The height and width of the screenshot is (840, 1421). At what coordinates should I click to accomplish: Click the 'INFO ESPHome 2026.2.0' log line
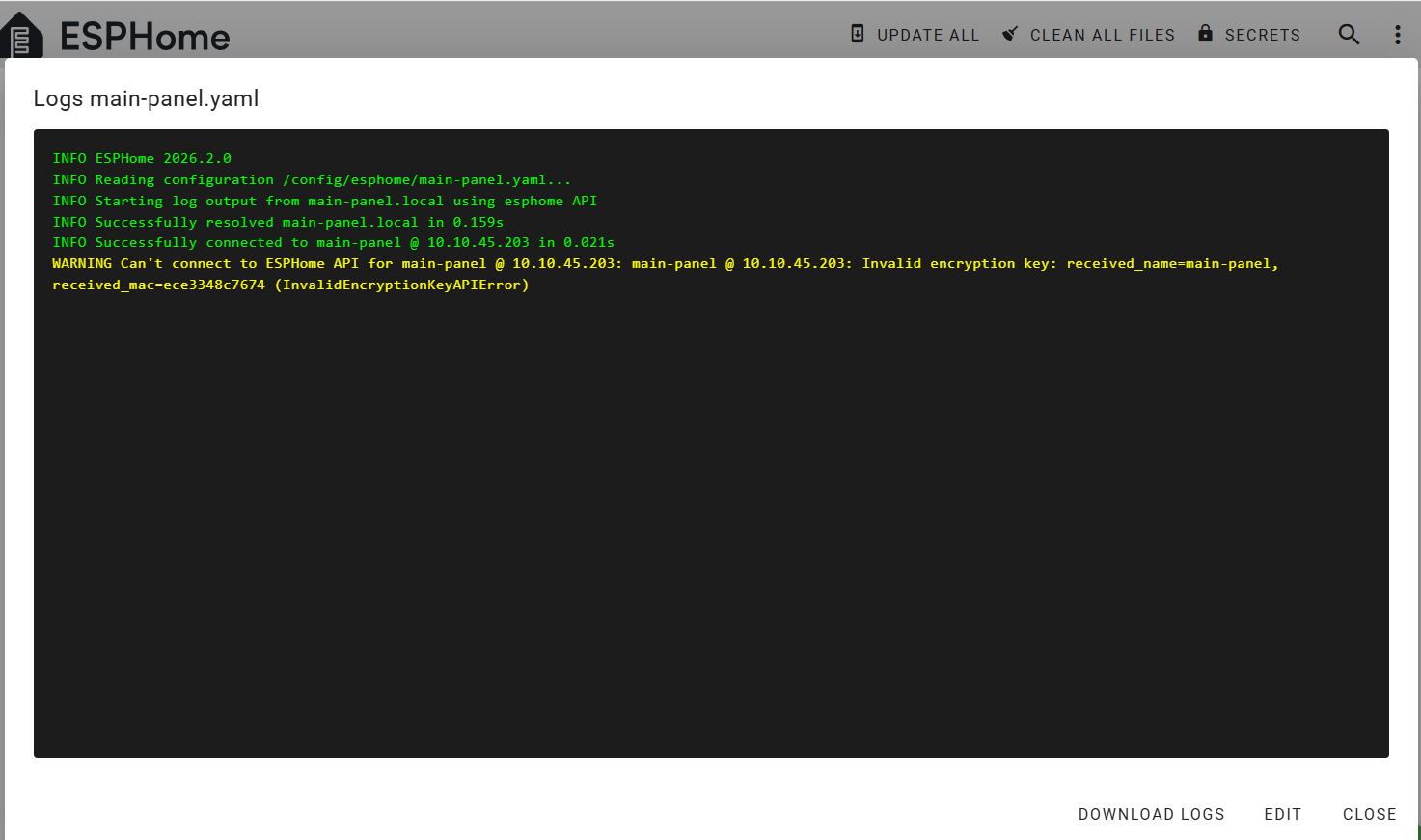tap(142, 158)
